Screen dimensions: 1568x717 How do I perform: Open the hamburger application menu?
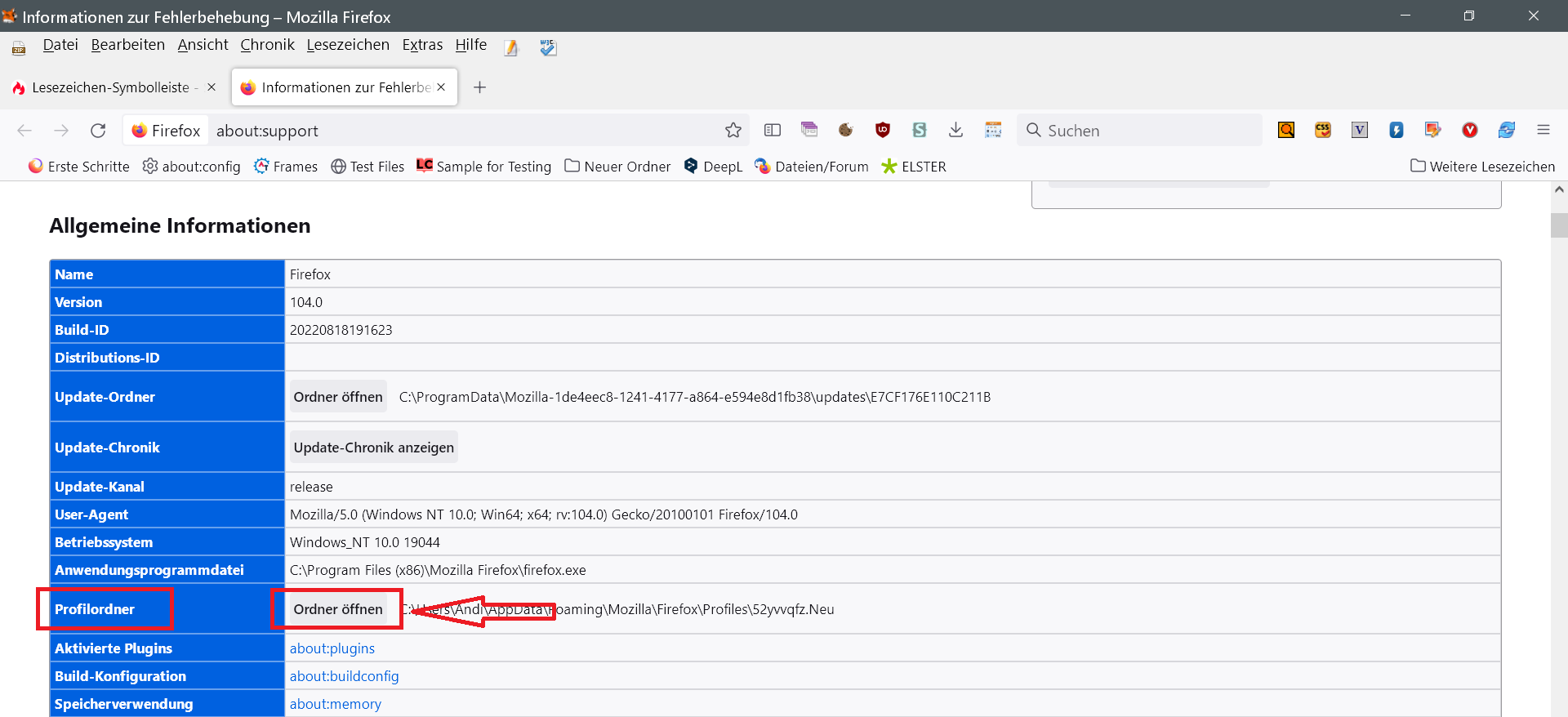click(1543, 130)
